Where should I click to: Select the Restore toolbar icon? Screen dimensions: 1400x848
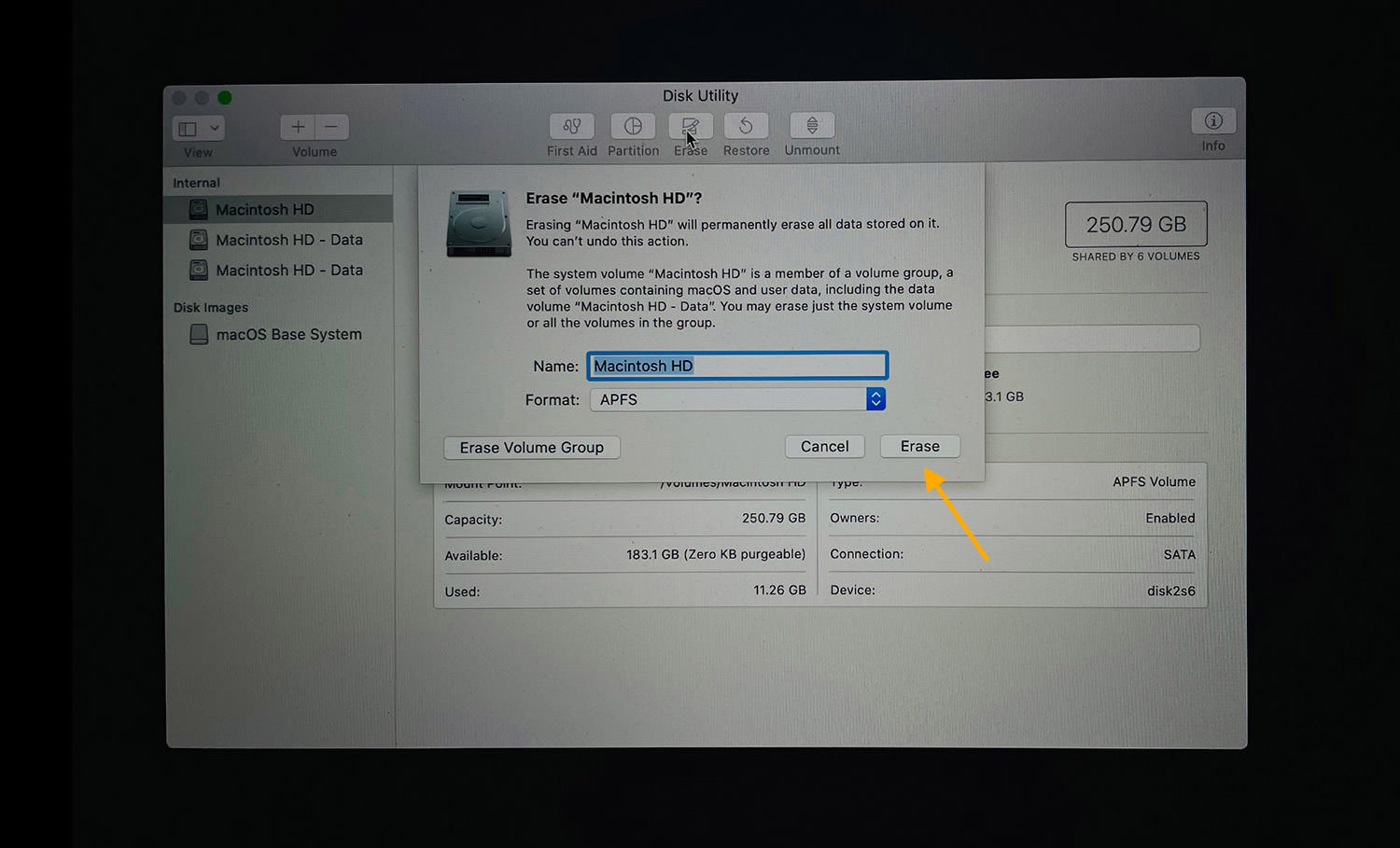coord(746,126)
